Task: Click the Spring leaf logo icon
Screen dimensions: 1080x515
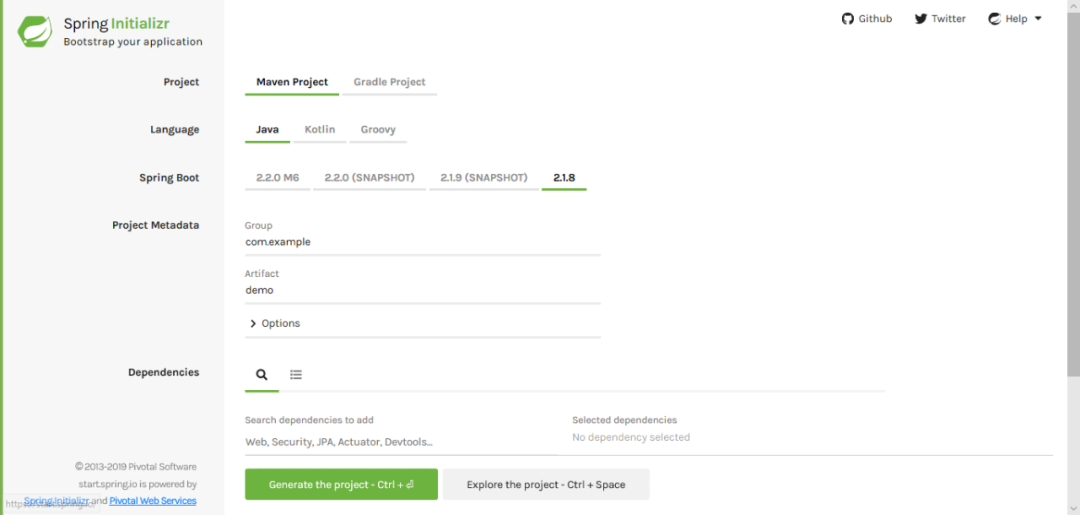Action: pos(35,31)
